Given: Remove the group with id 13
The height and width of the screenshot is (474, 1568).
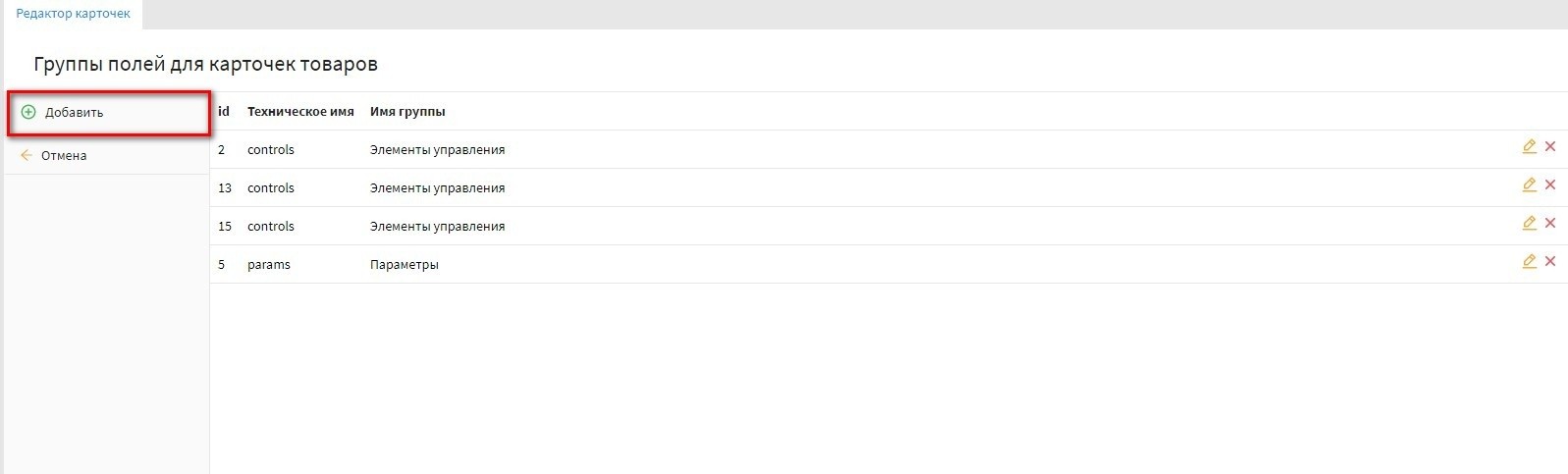Looking at the screenshot, I should click(x=1550, y=185).
